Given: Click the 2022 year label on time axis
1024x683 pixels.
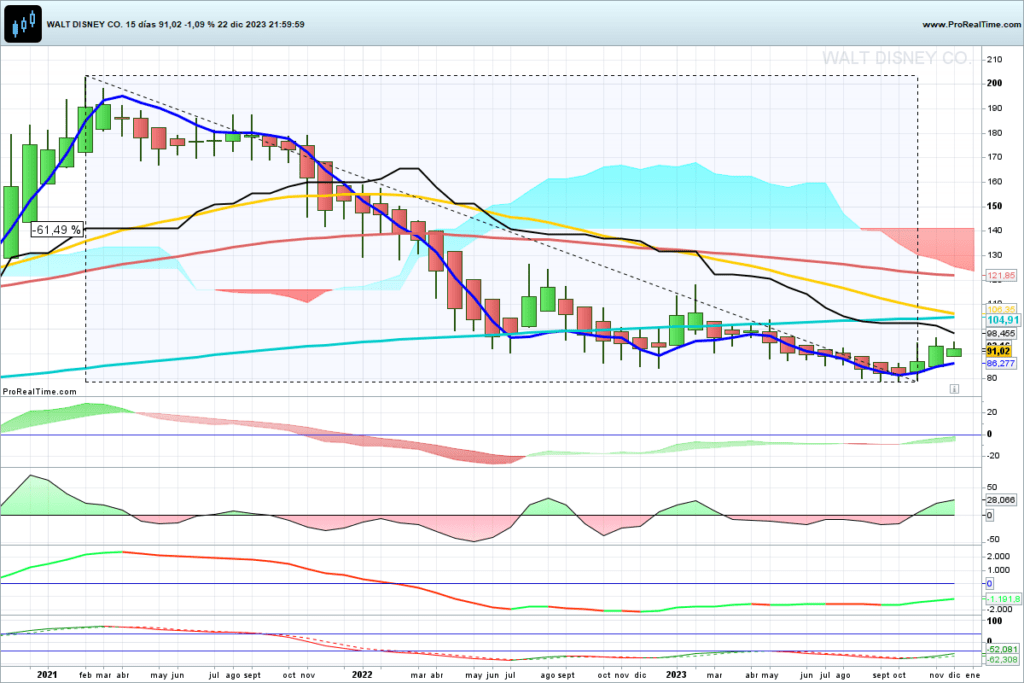Looking at the screenshot, I should (362, 675).
